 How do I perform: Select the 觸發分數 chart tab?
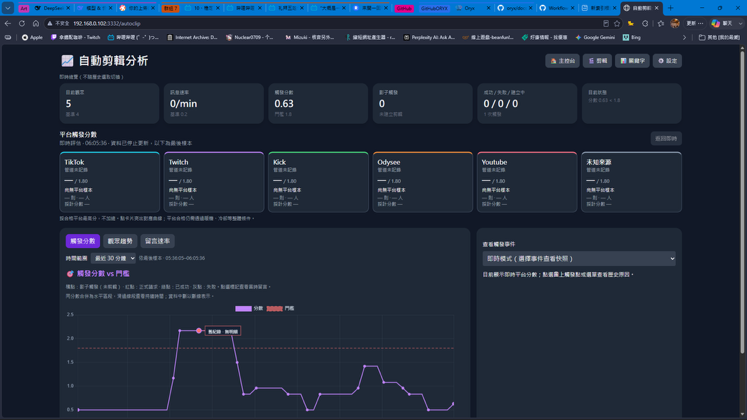tap(83, 241)
